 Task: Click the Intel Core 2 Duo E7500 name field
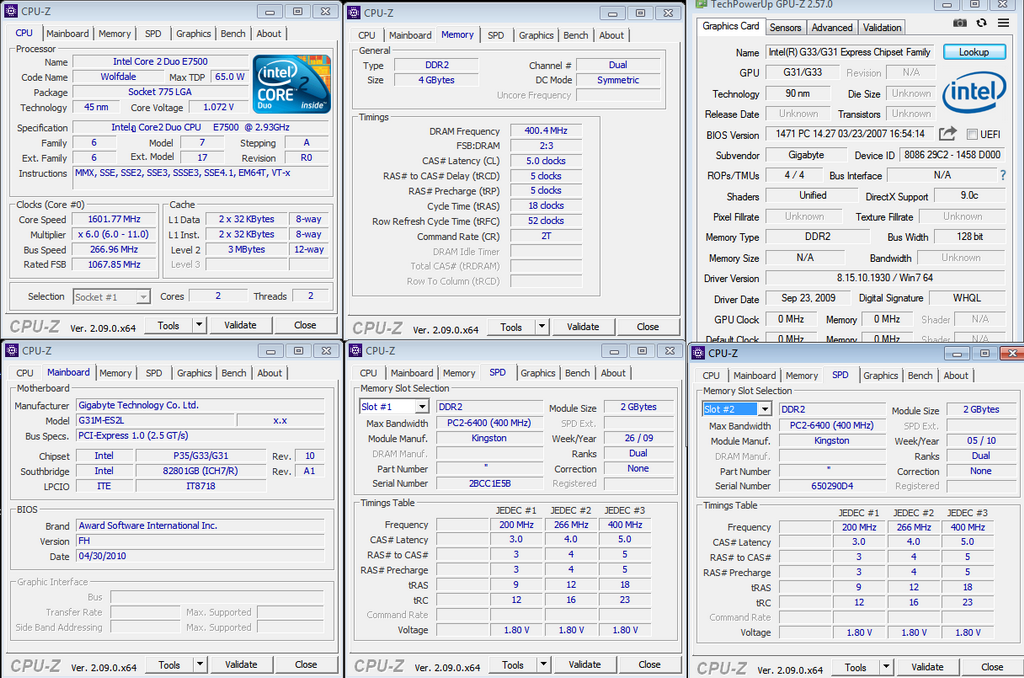160,61
